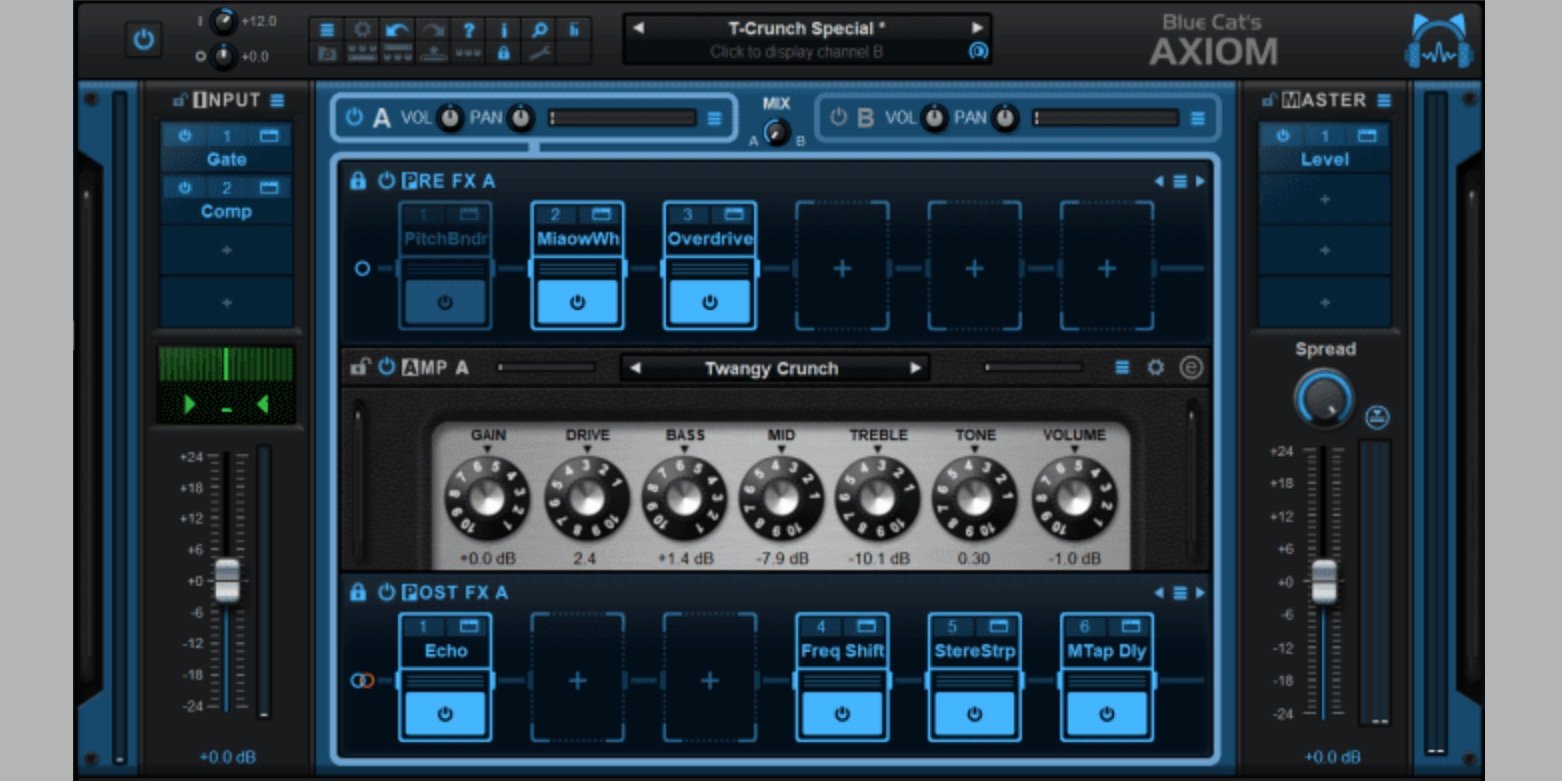Image resolution: width=1562 pixels, height=781 pixels.
Task: Click the padlock icon in top toolbar
Action: pyautogui.click(x=504, y=53)
